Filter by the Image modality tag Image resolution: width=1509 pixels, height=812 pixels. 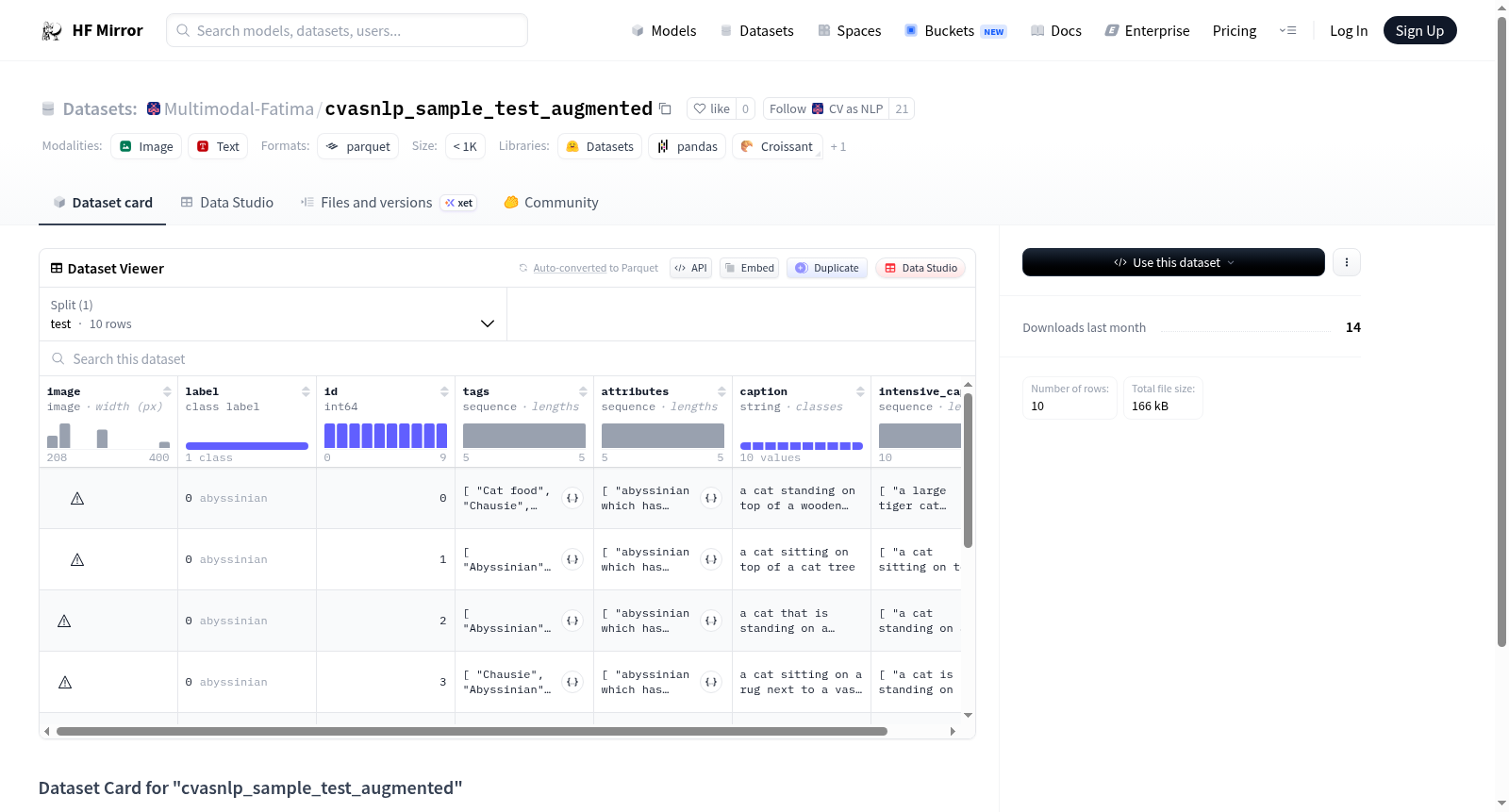pos(146,146)
